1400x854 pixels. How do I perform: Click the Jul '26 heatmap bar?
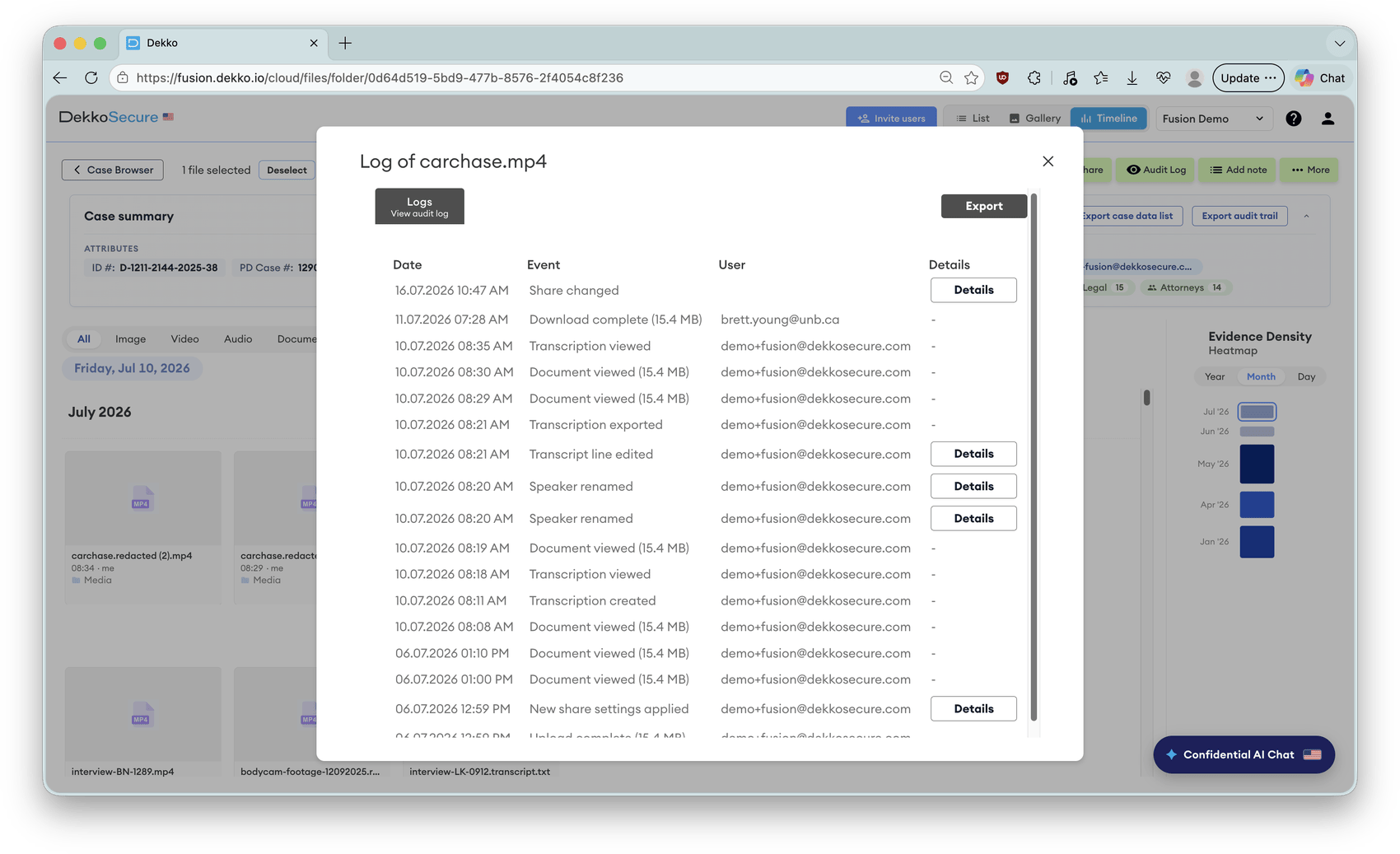click(1257, 412)
